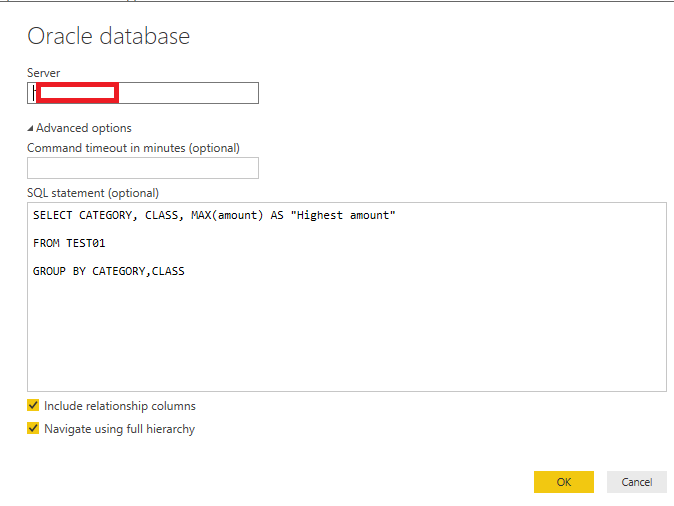The image size is (674, 506).
Task: Click the 'Command timeout in minutes (optional)' label
Action: (133, 148)
